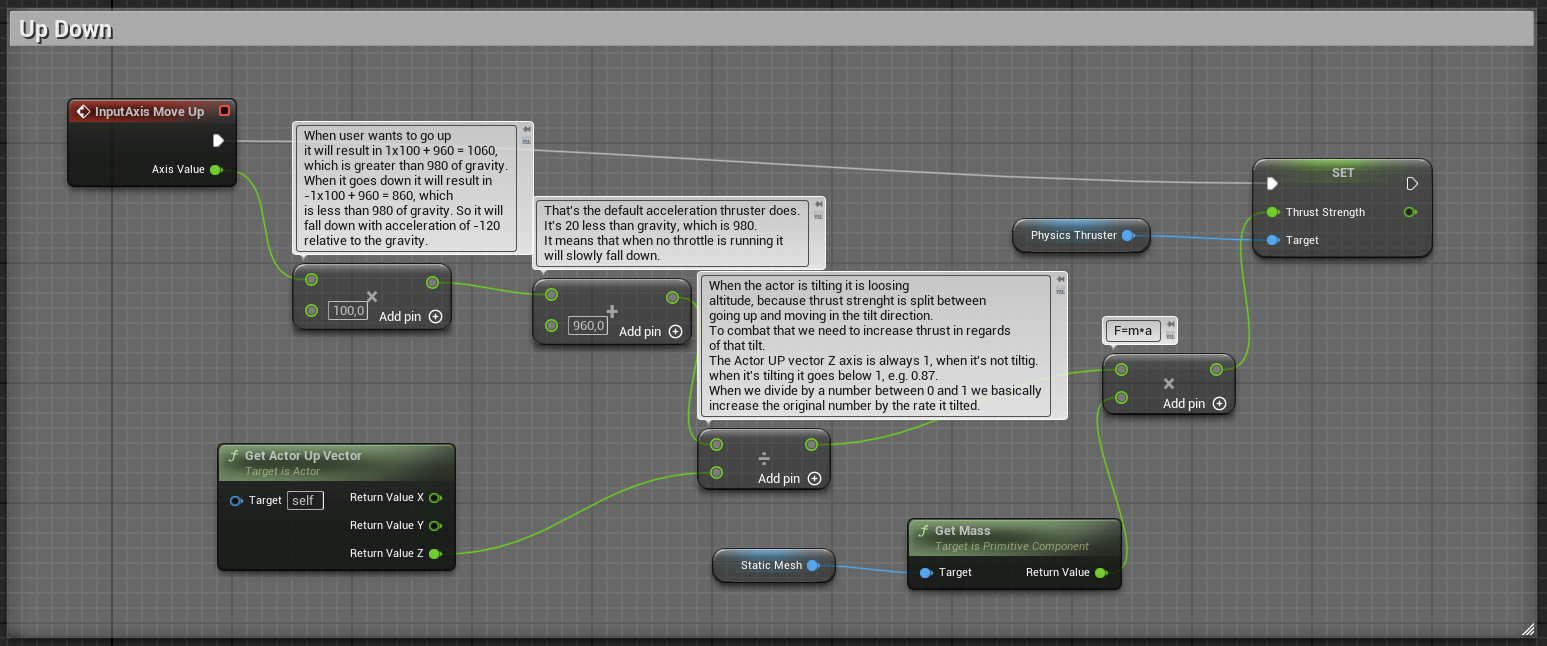
Task: Click the output pin of the divide node
Action: (x=811, y=445)
